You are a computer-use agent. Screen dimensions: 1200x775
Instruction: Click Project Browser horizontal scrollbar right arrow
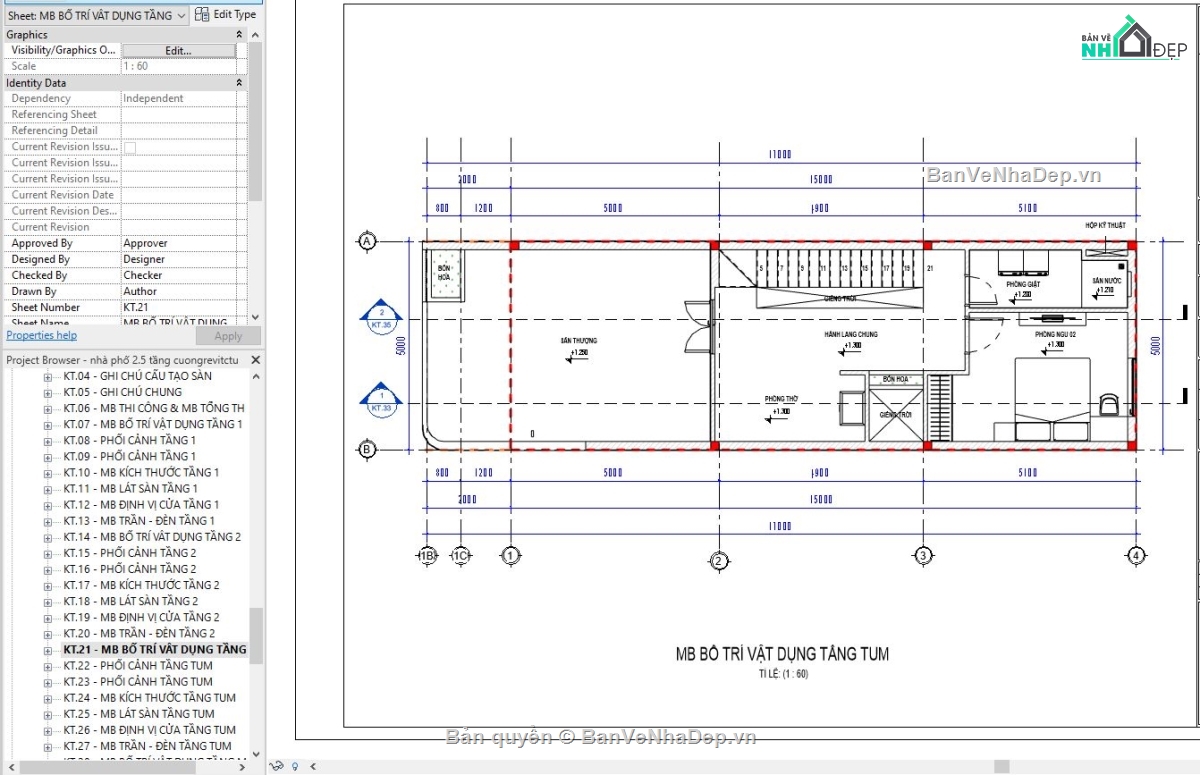[x=243, y=766]
